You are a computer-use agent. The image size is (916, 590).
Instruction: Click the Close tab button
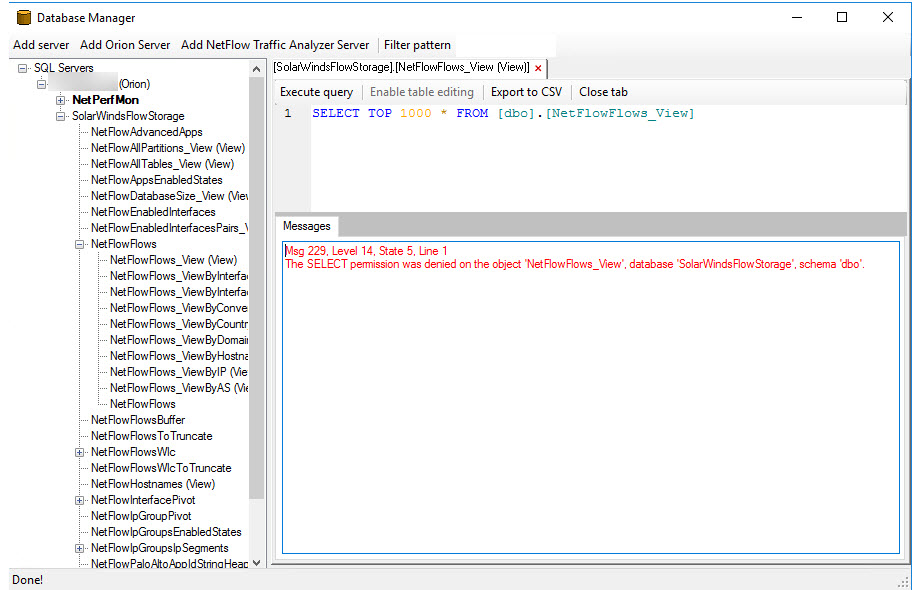pos(603,92)
